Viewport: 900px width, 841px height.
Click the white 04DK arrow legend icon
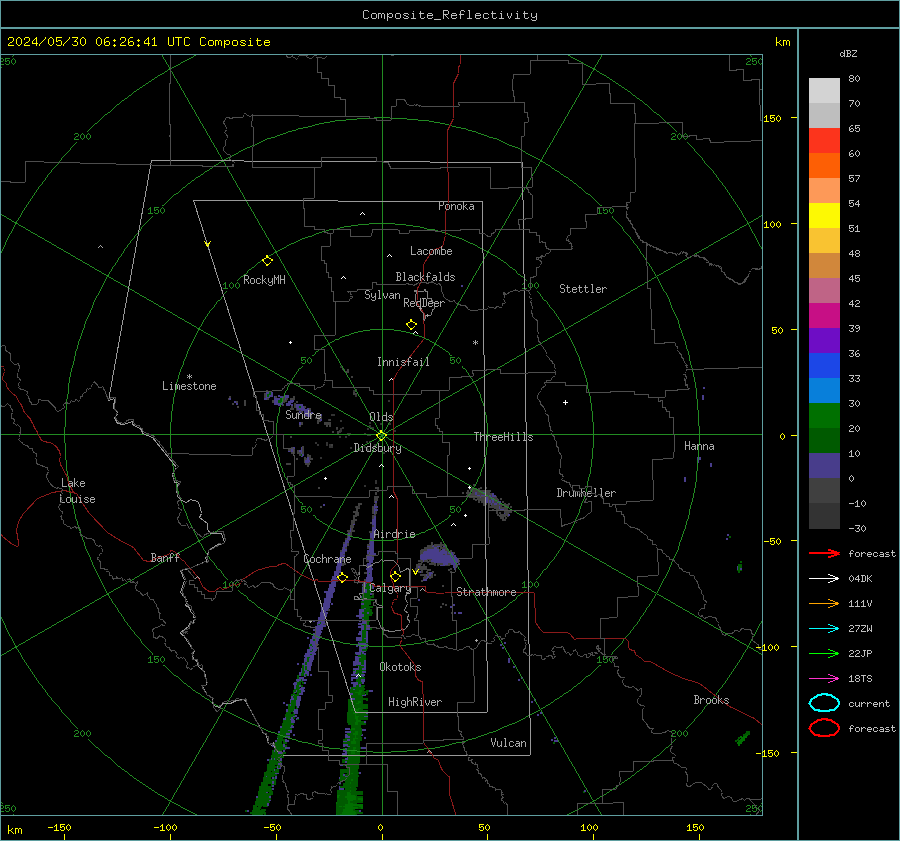[824, 579]
